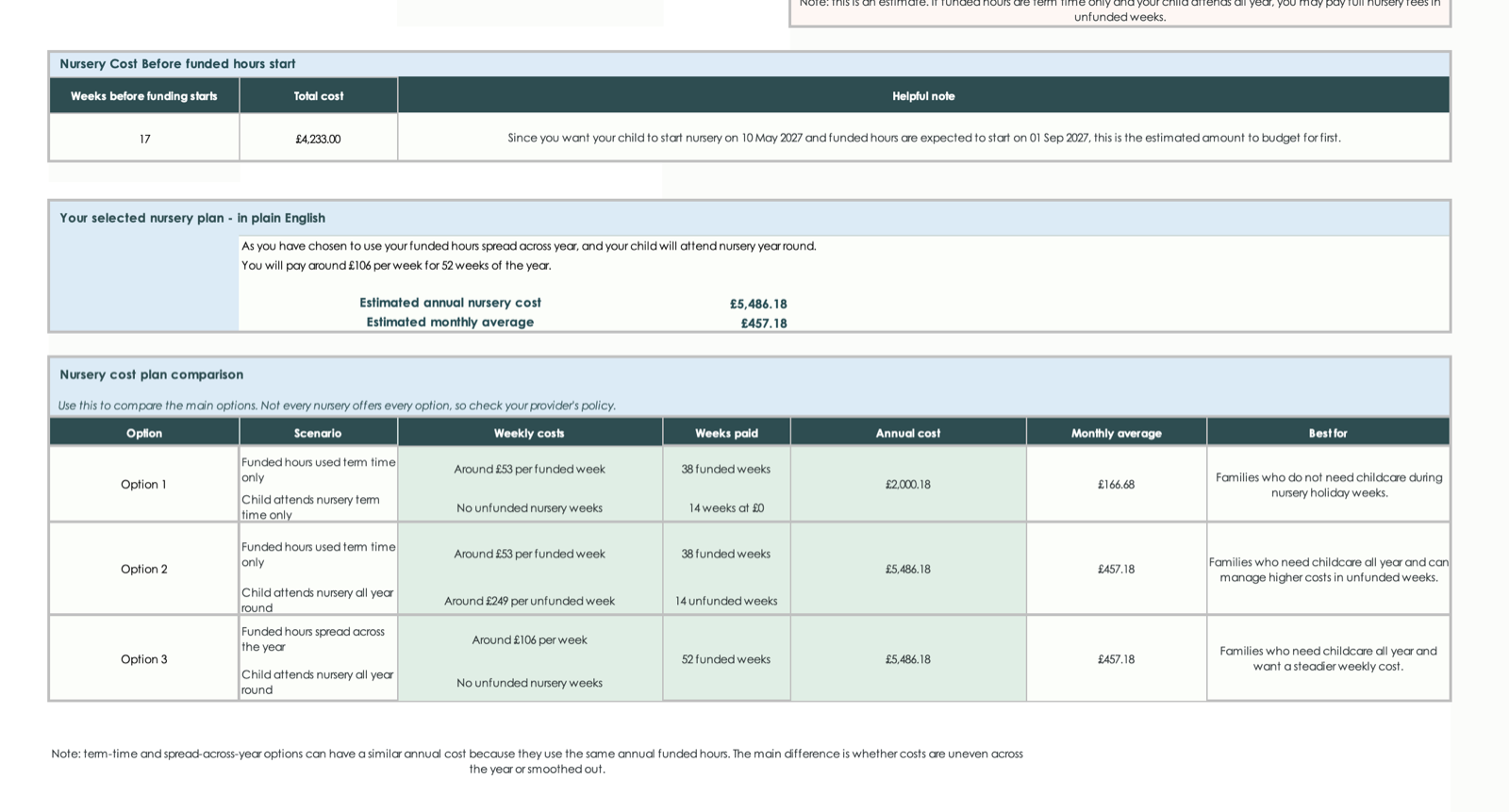Screen dimensions: 1509x812
Task: Click Option 1 '38 funded weeks' cell
Action: (726, 469)
